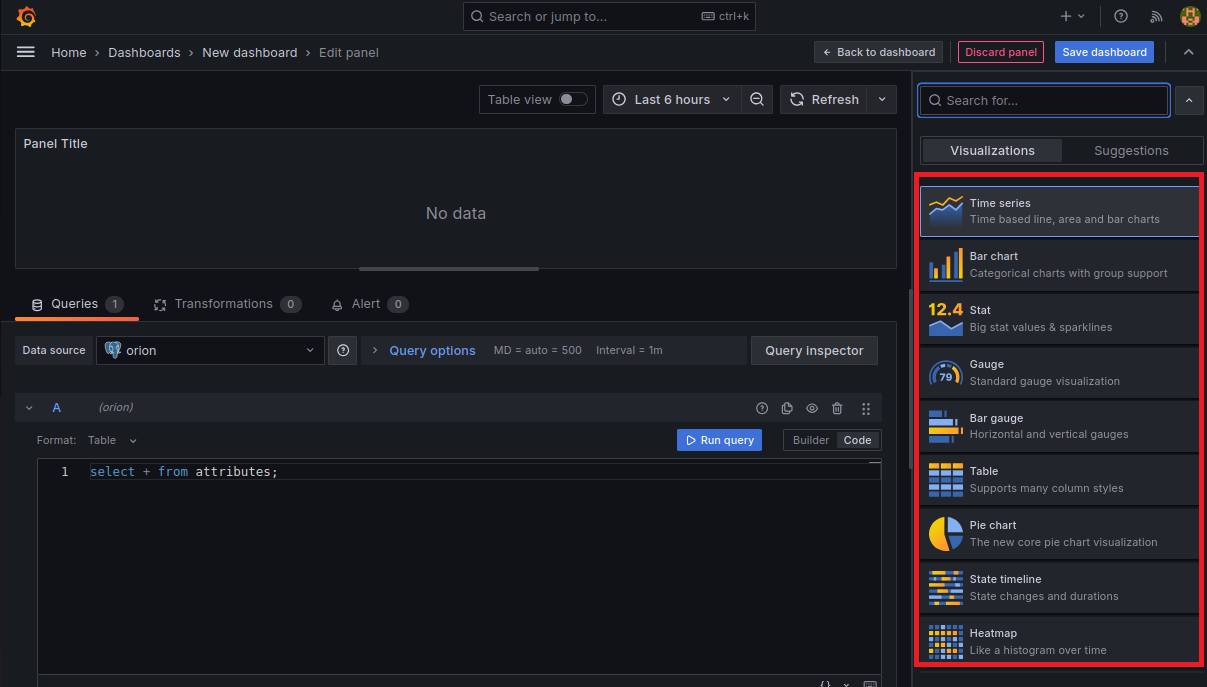The image size is (1207, 687).
Task: Open the Format Table dropdown
Action: [113, 440]
